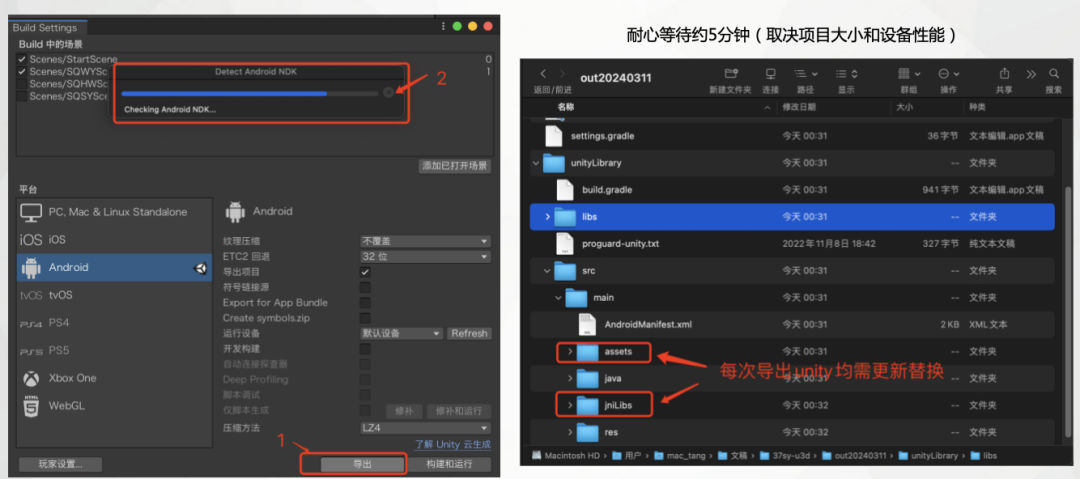Uncheck Scenes/StartScene in build scenes
Image resolution: width=1080 pixels, height=479 pixels.
[22, 59]
